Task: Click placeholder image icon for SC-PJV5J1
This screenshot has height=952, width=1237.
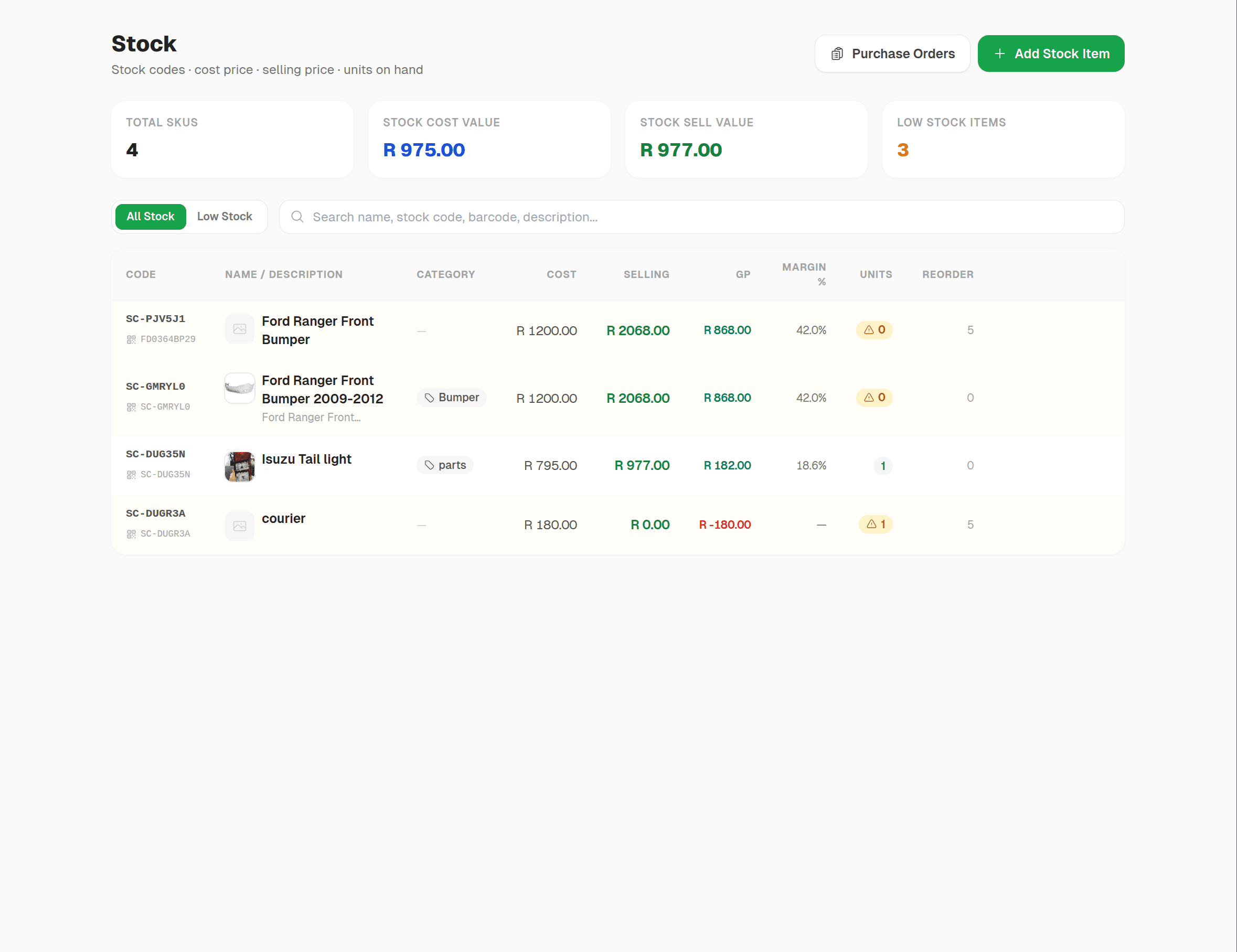Action: (x=240, y=329)
